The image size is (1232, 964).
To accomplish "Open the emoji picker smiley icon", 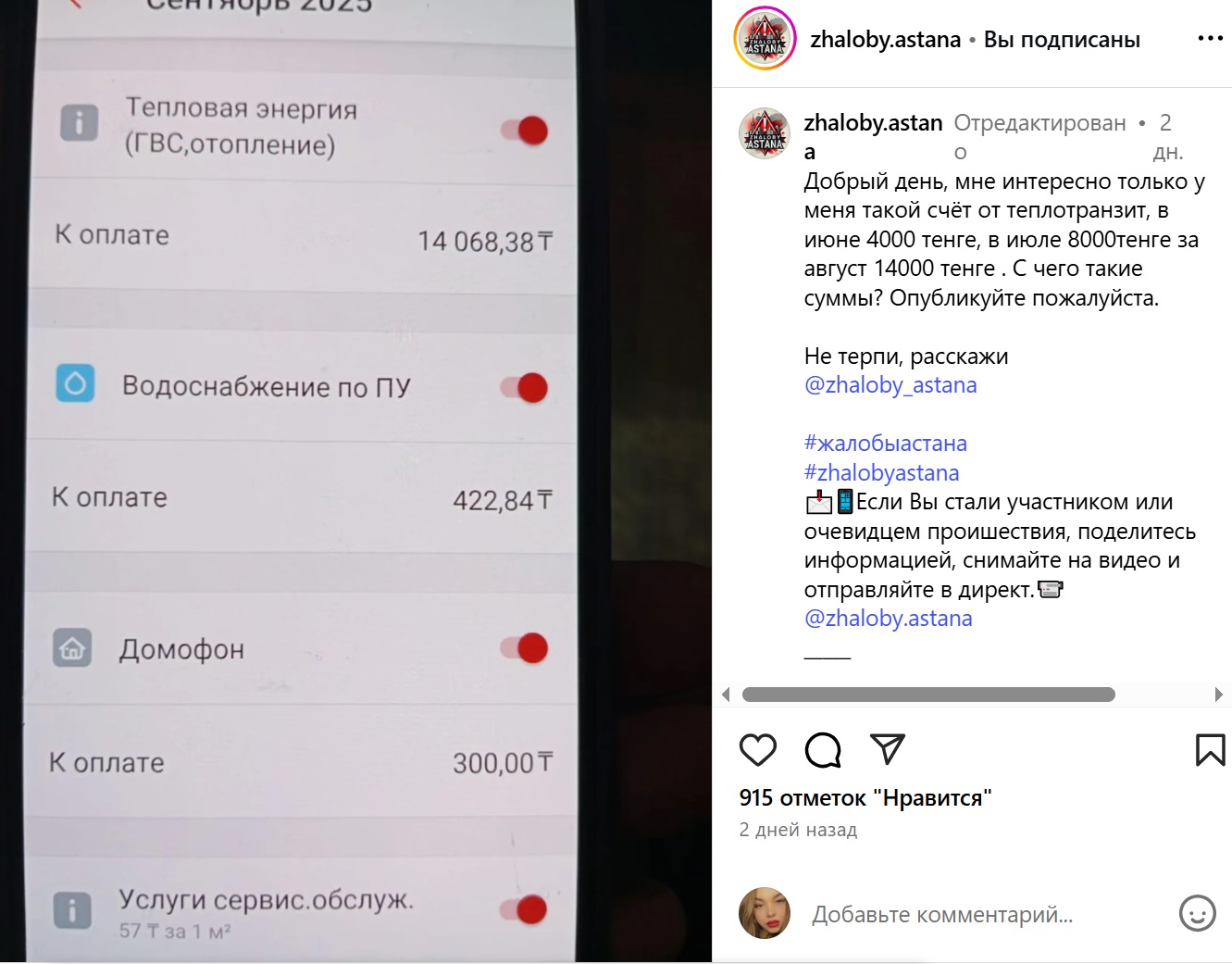I will pyautogui.click(x=1197, y=913).
